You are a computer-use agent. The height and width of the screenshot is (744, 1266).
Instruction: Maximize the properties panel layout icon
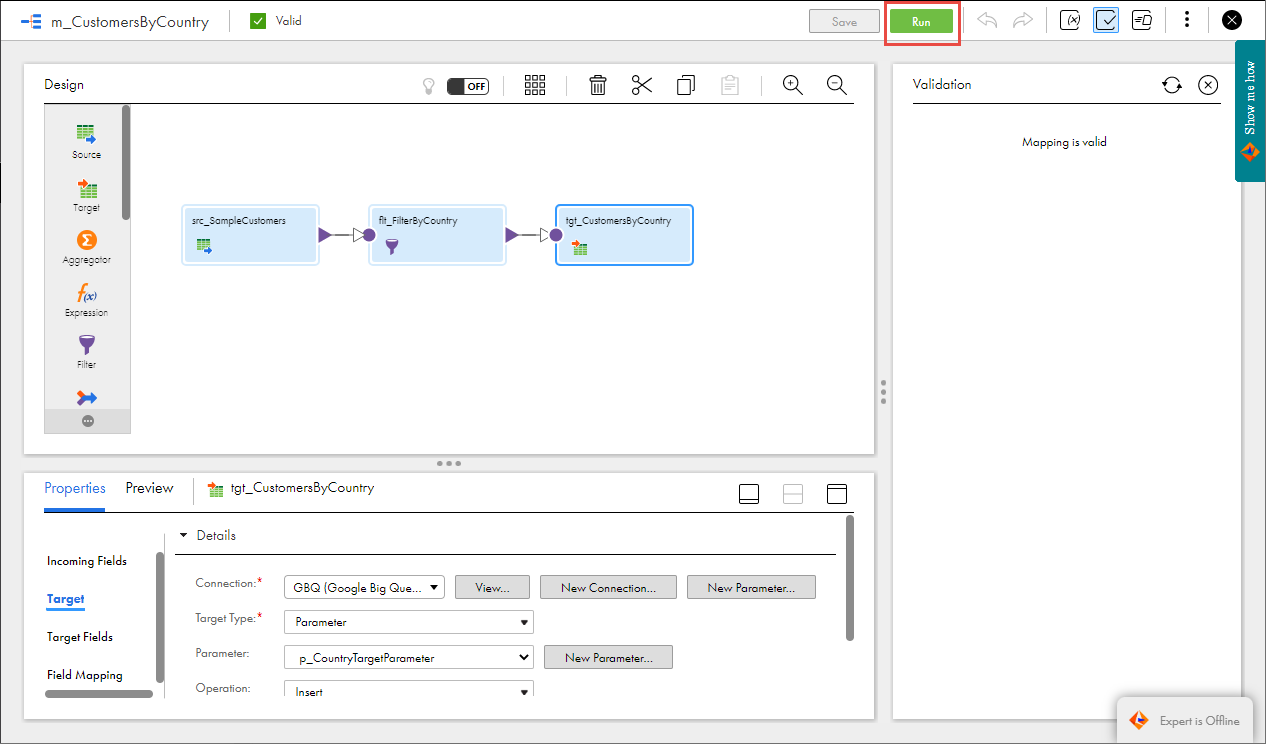837,494
